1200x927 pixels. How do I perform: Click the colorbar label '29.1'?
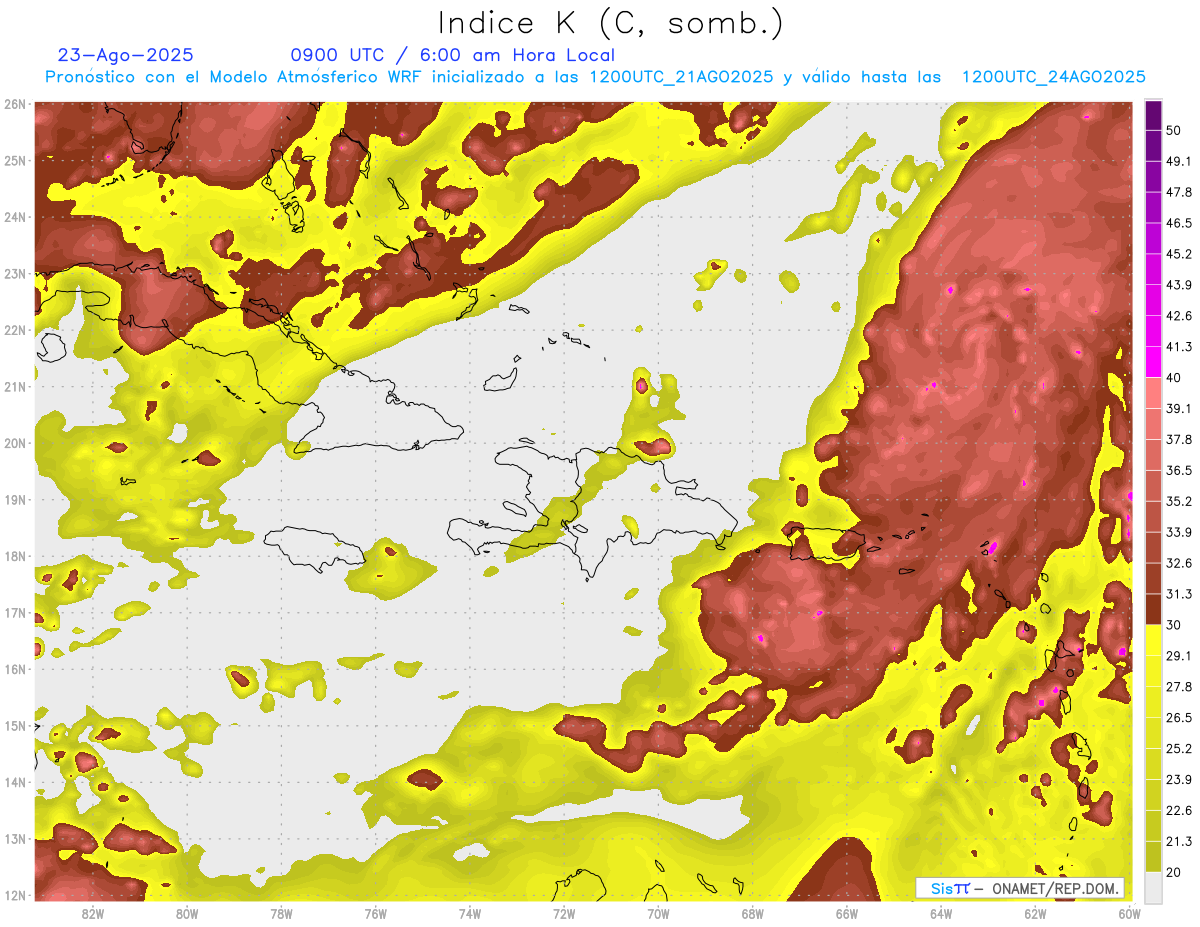(x=1178, y=656)
